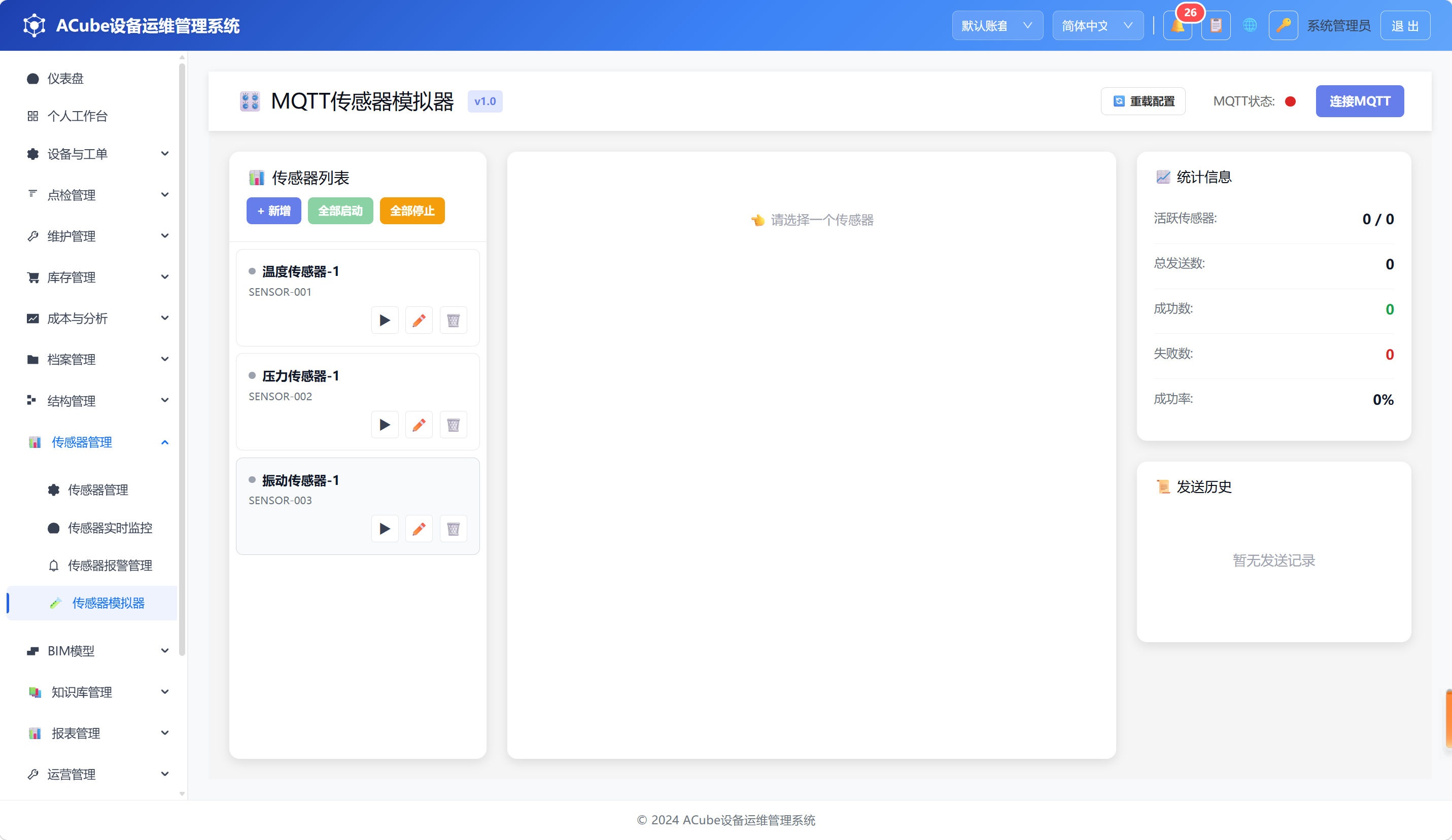Click the 重载配置 button
Viewport: 1452px width, 840px height.
point(1143,101)
